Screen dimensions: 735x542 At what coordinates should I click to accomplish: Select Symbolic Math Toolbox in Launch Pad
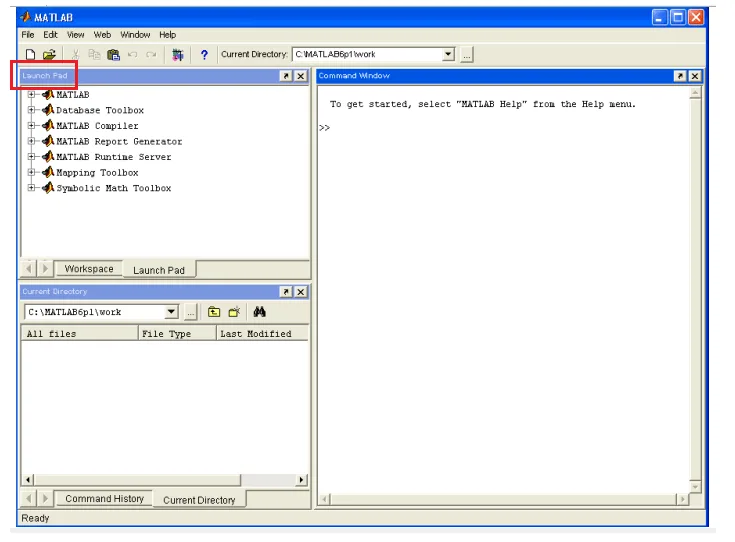113,188
